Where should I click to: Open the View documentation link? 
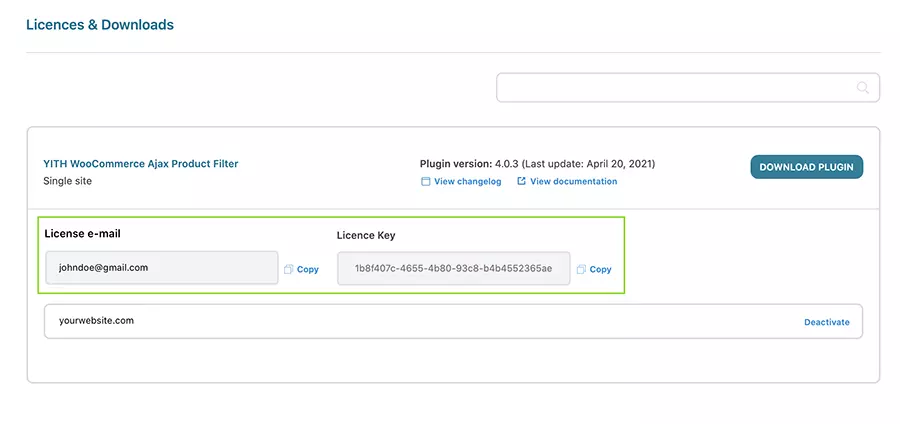[x=573, y=182]
